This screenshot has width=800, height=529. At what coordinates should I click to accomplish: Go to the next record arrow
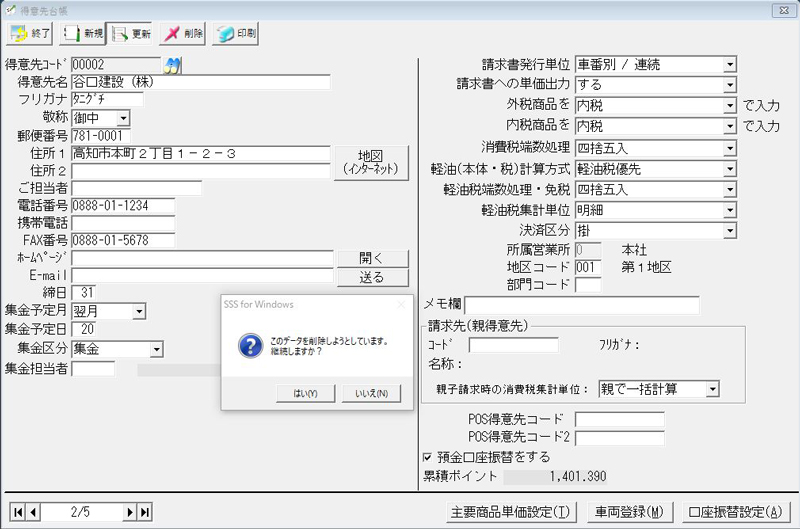[130, 512]
